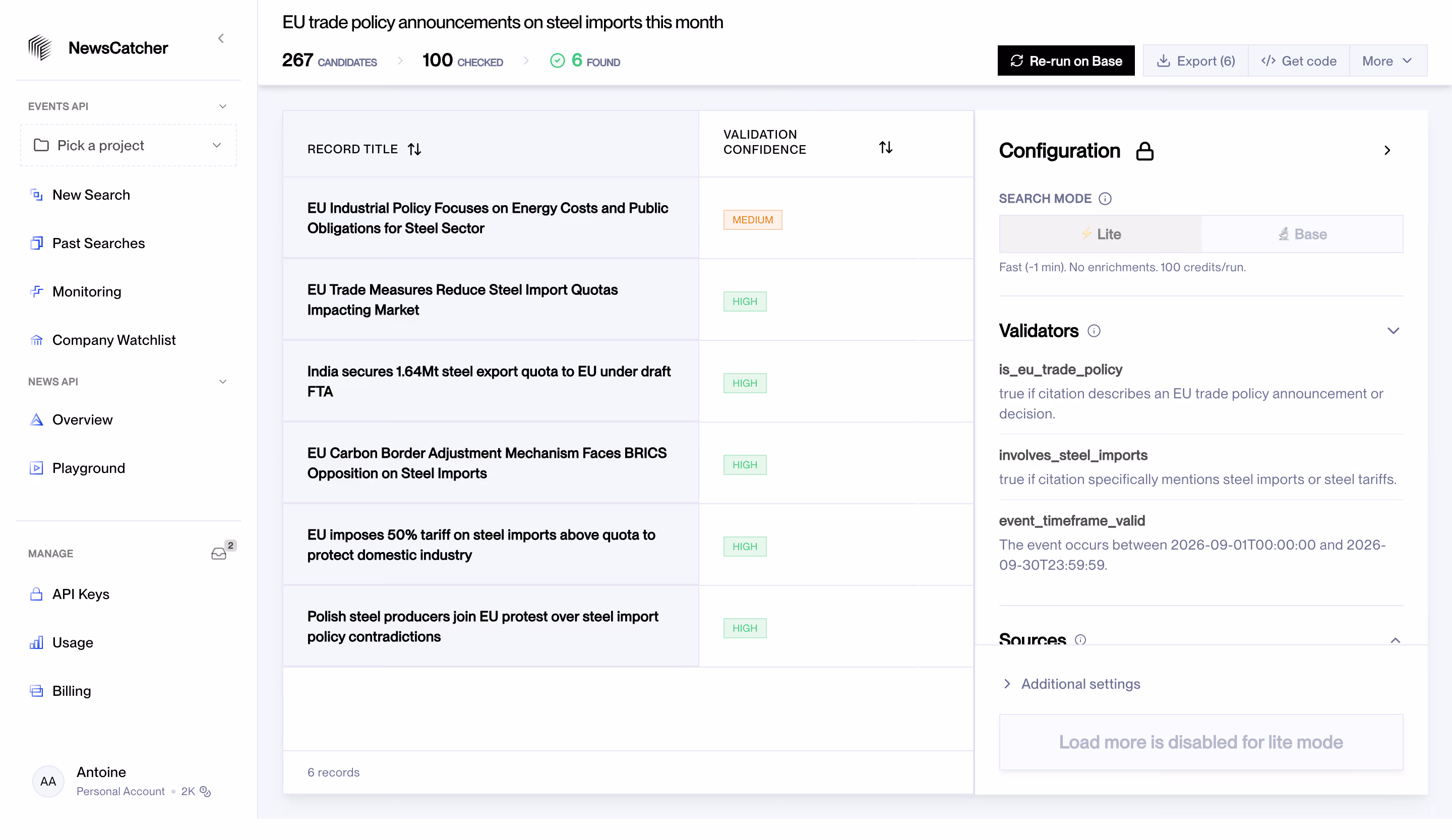Click the credits coin icon beside 2K
Viewport: 1452px width, 840px height.
(205, 792)
